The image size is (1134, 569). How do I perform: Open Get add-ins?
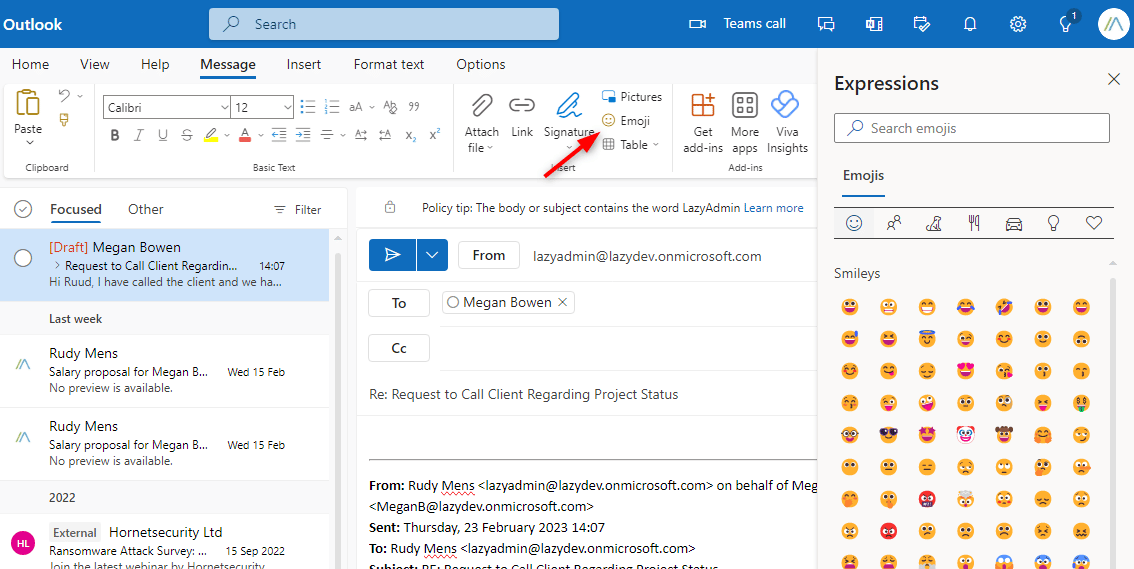[702, 122]
